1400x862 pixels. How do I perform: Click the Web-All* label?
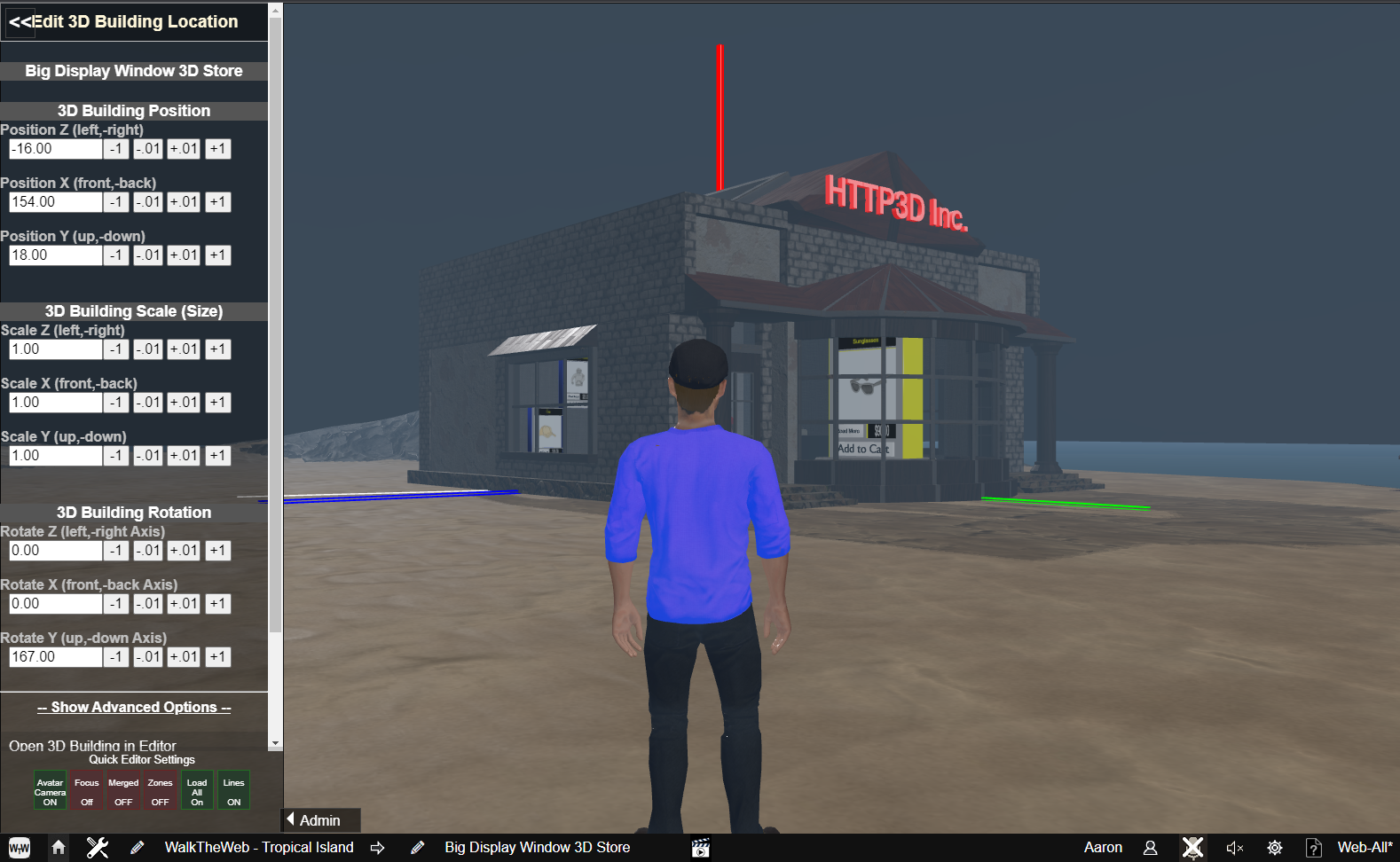(1365, 848)
